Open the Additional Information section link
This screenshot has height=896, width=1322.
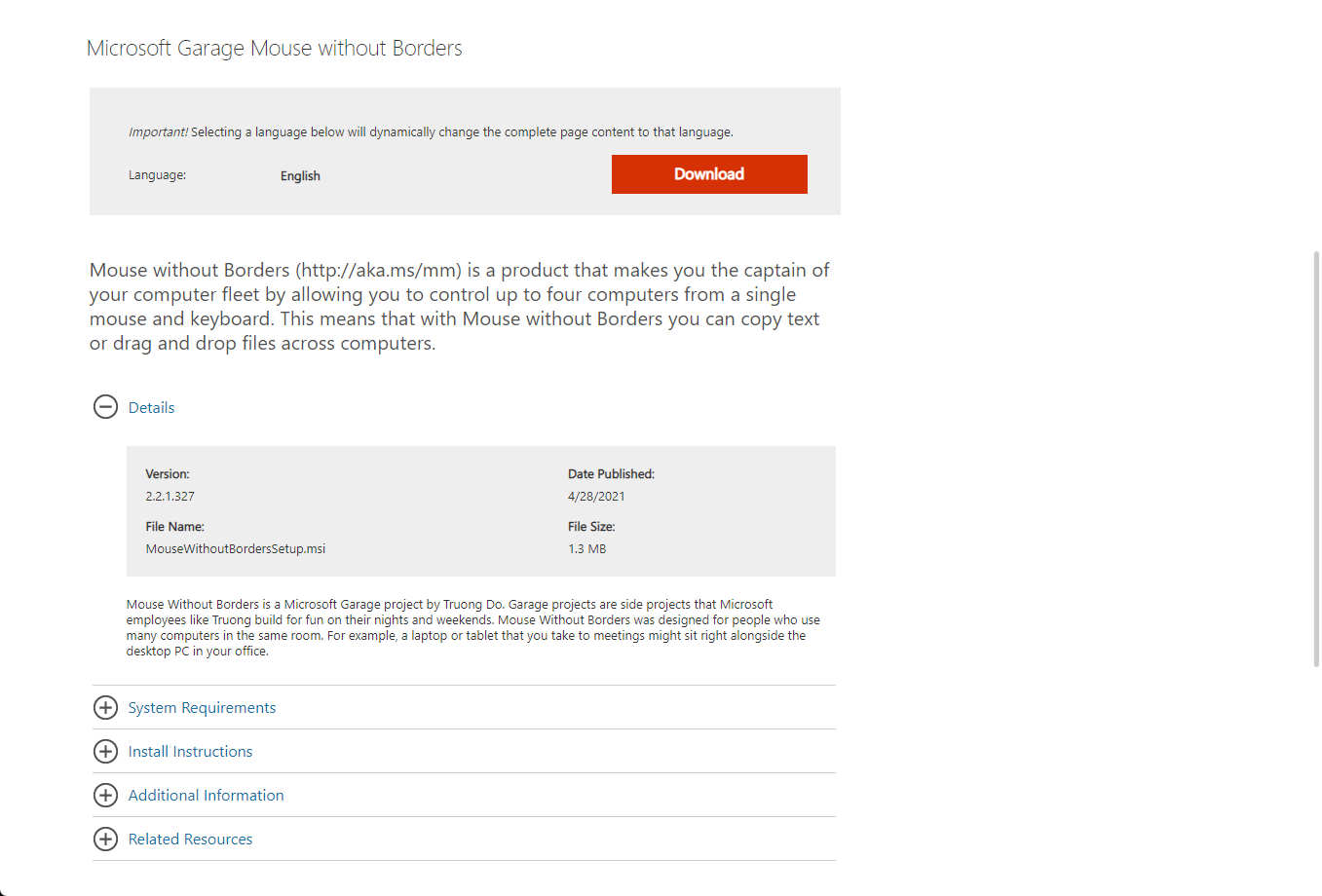(206, 796)
